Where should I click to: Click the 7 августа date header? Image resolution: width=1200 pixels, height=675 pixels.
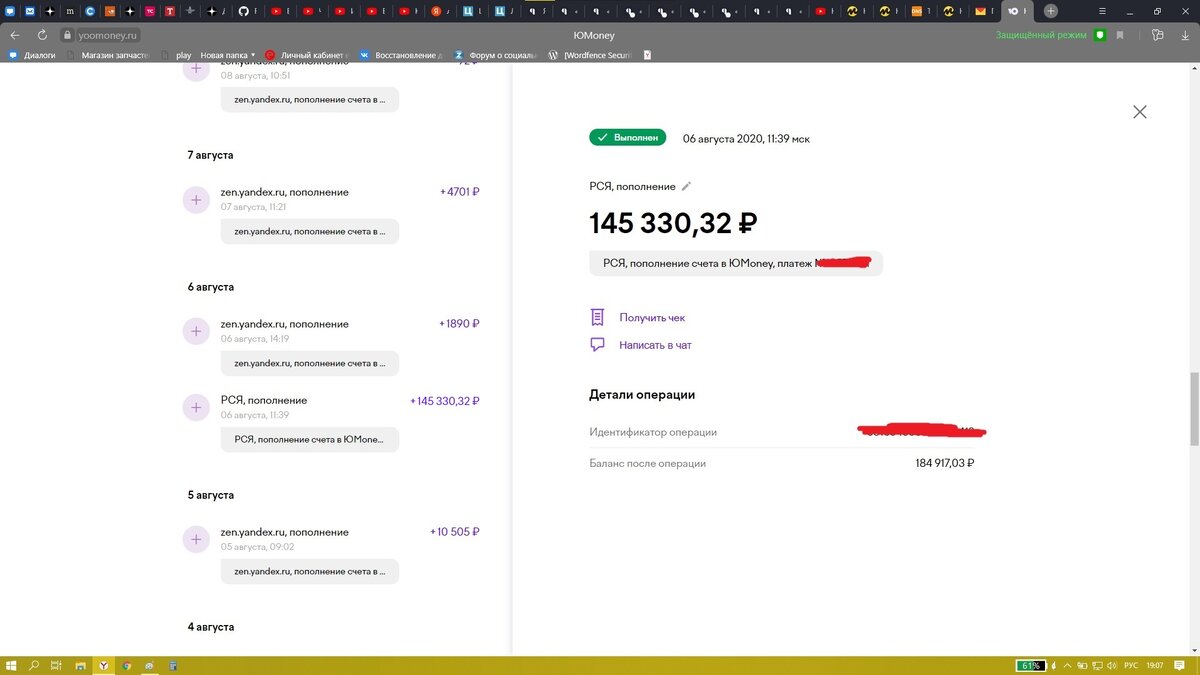210,155
